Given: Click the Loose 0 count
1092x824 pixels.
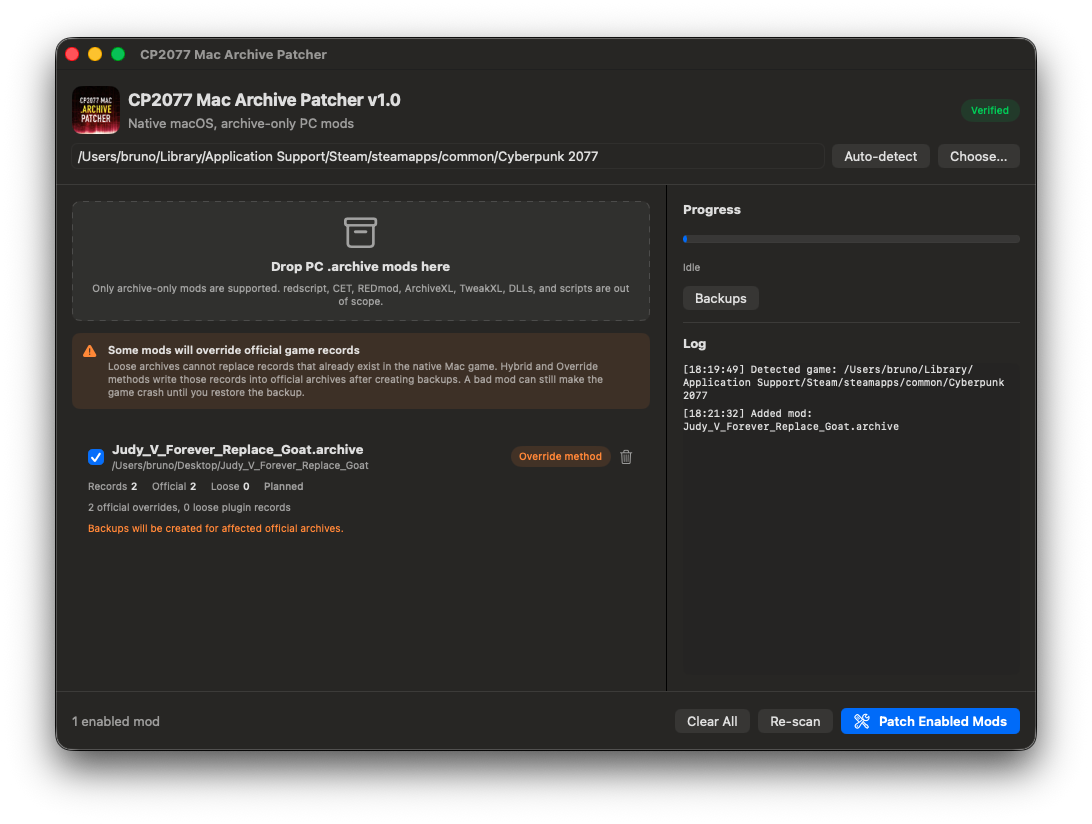Looking at the screenshot, I should coord(230,486).
